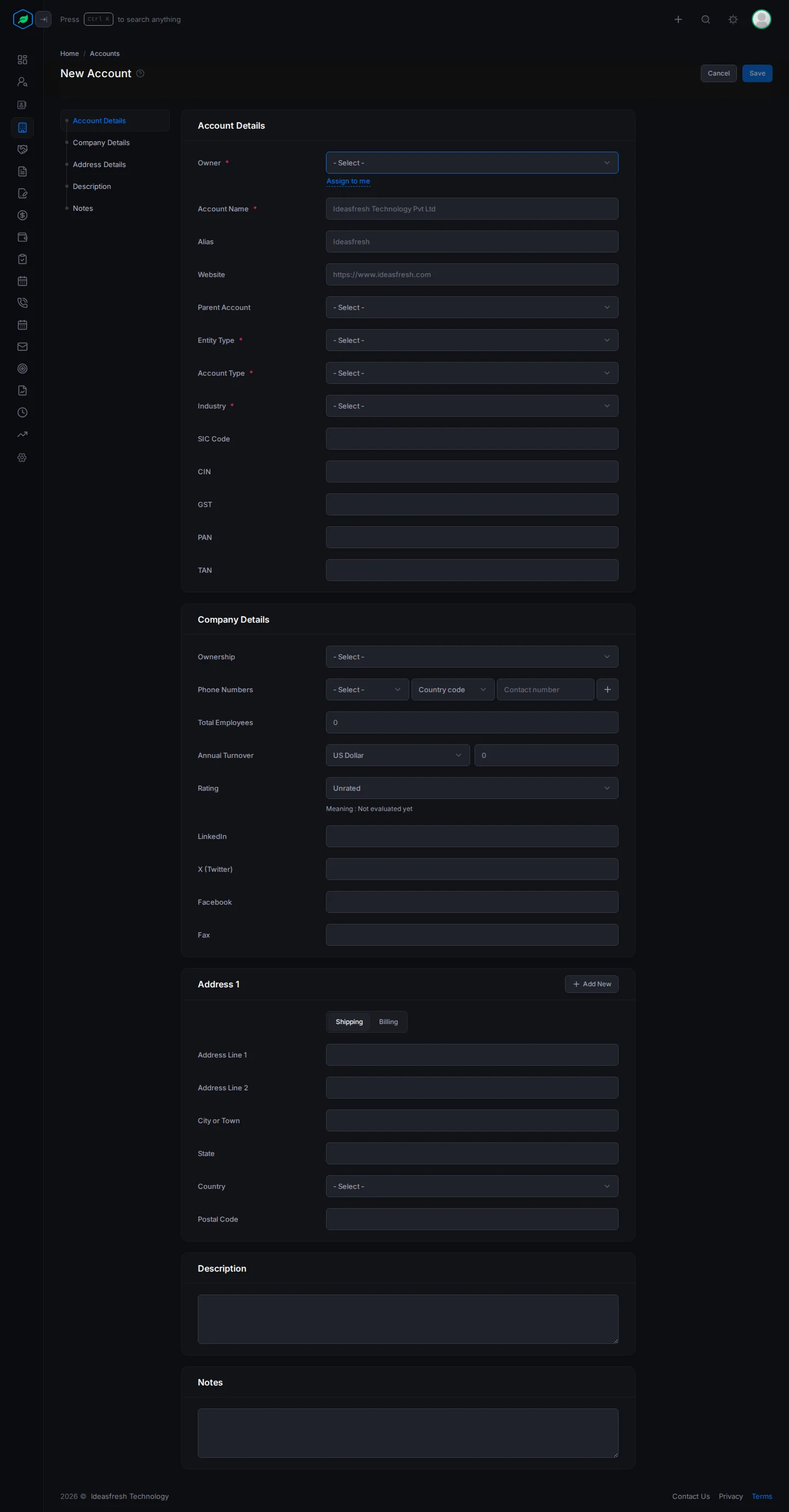Open the clipboard check tasks sidebar icon
Viewport: 789px width, 1512px height.
tap(22, 260)
